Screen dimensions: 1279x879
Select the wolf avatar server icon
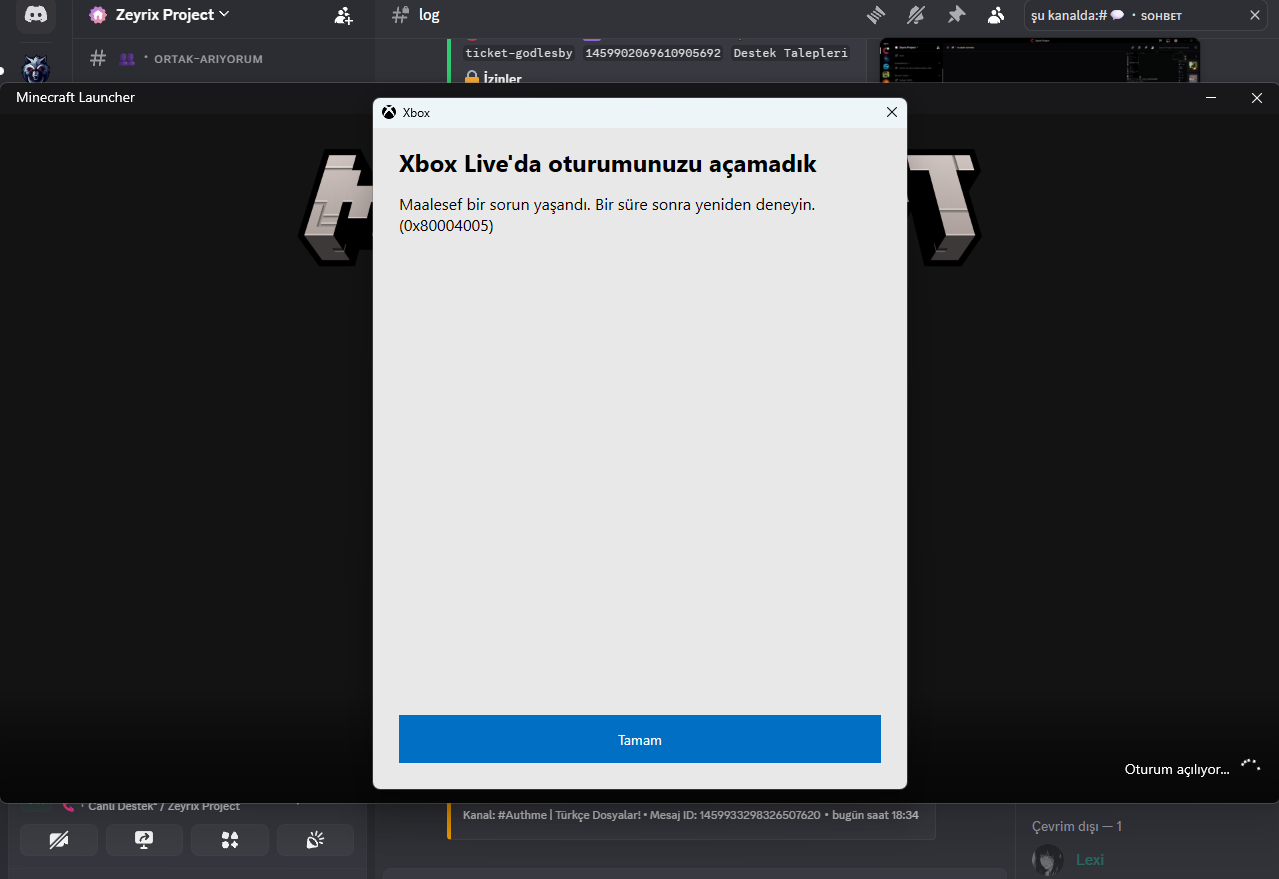tap(36, 69)
